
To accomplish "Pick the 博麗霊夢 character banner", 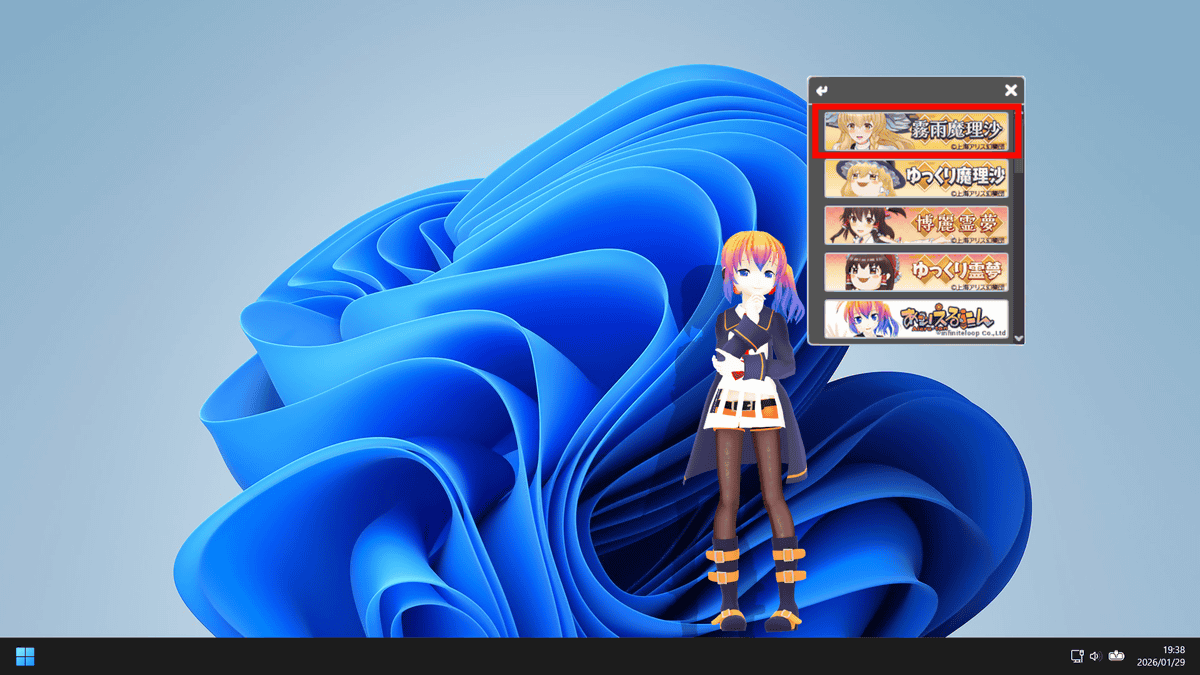I will click(916, 225).
